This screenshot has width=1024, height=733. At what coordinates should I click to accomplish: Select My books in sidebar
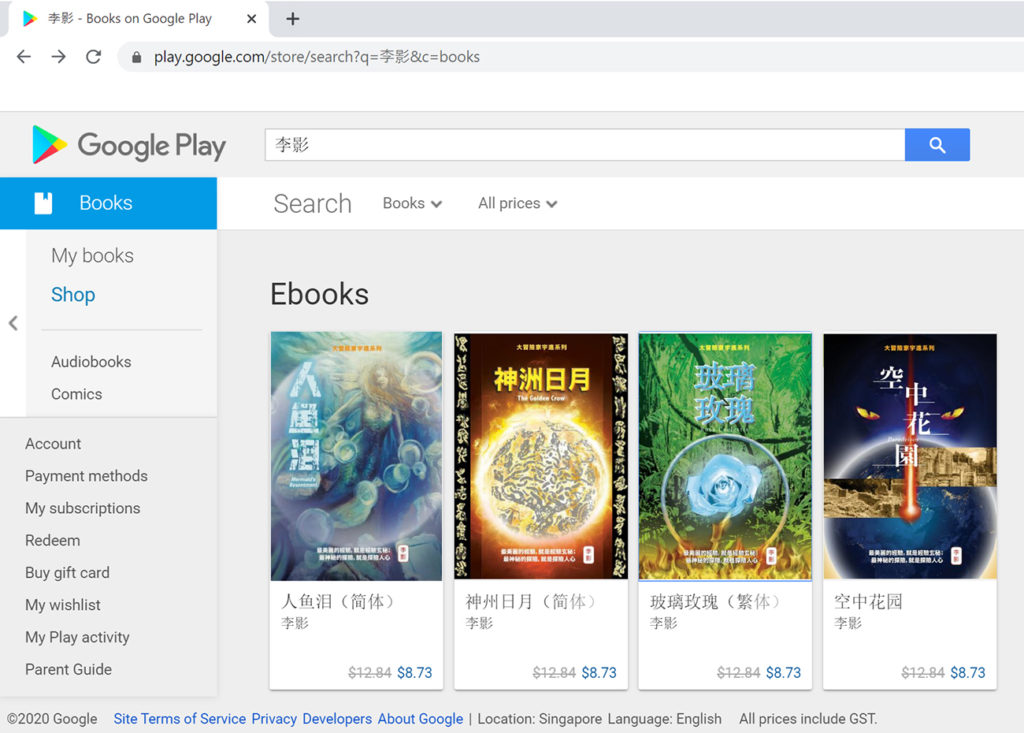pos(92,256)
